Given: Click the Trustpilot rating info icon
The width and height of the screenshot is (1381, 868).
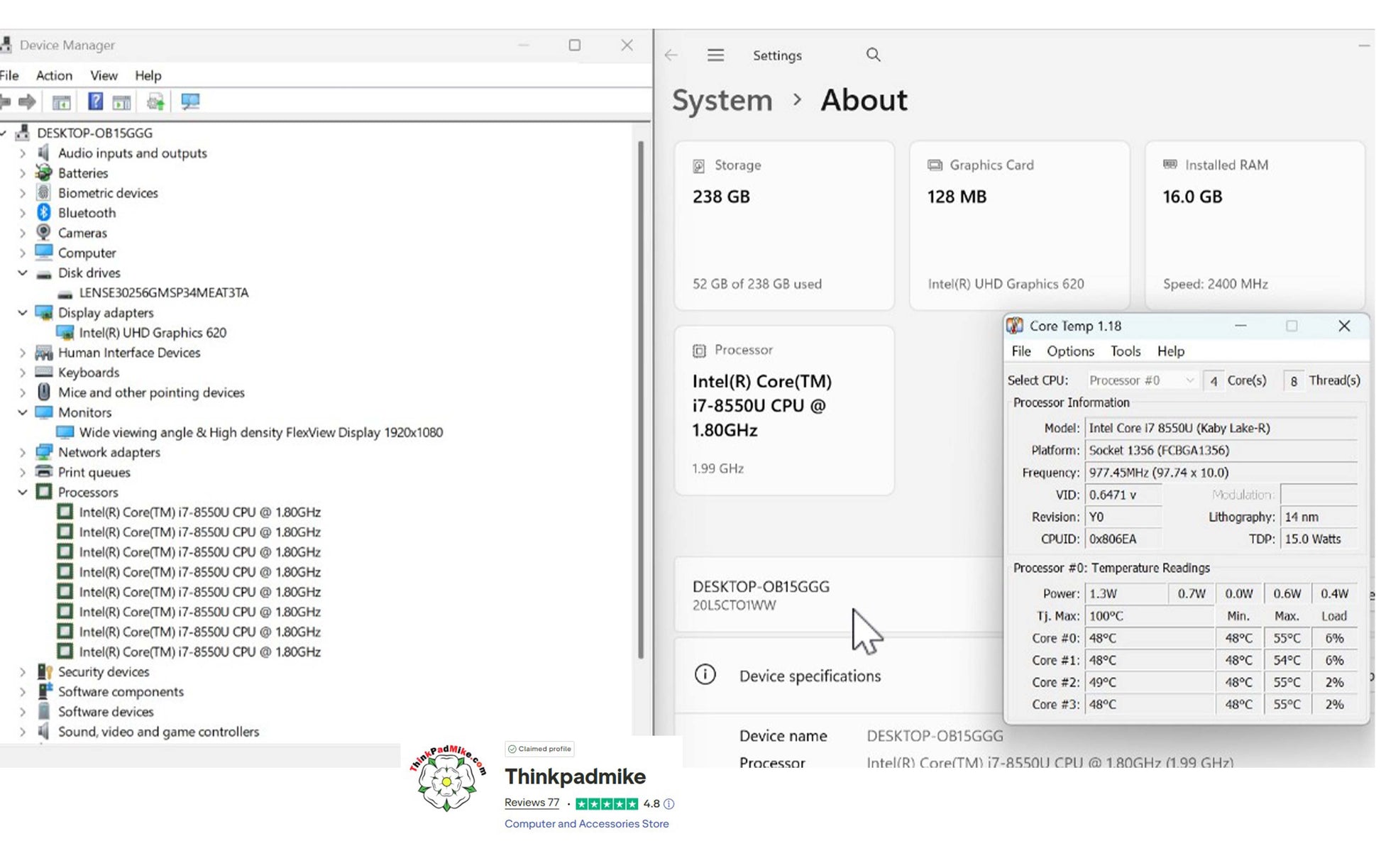Looking at the screenshot, I should 669,804.
